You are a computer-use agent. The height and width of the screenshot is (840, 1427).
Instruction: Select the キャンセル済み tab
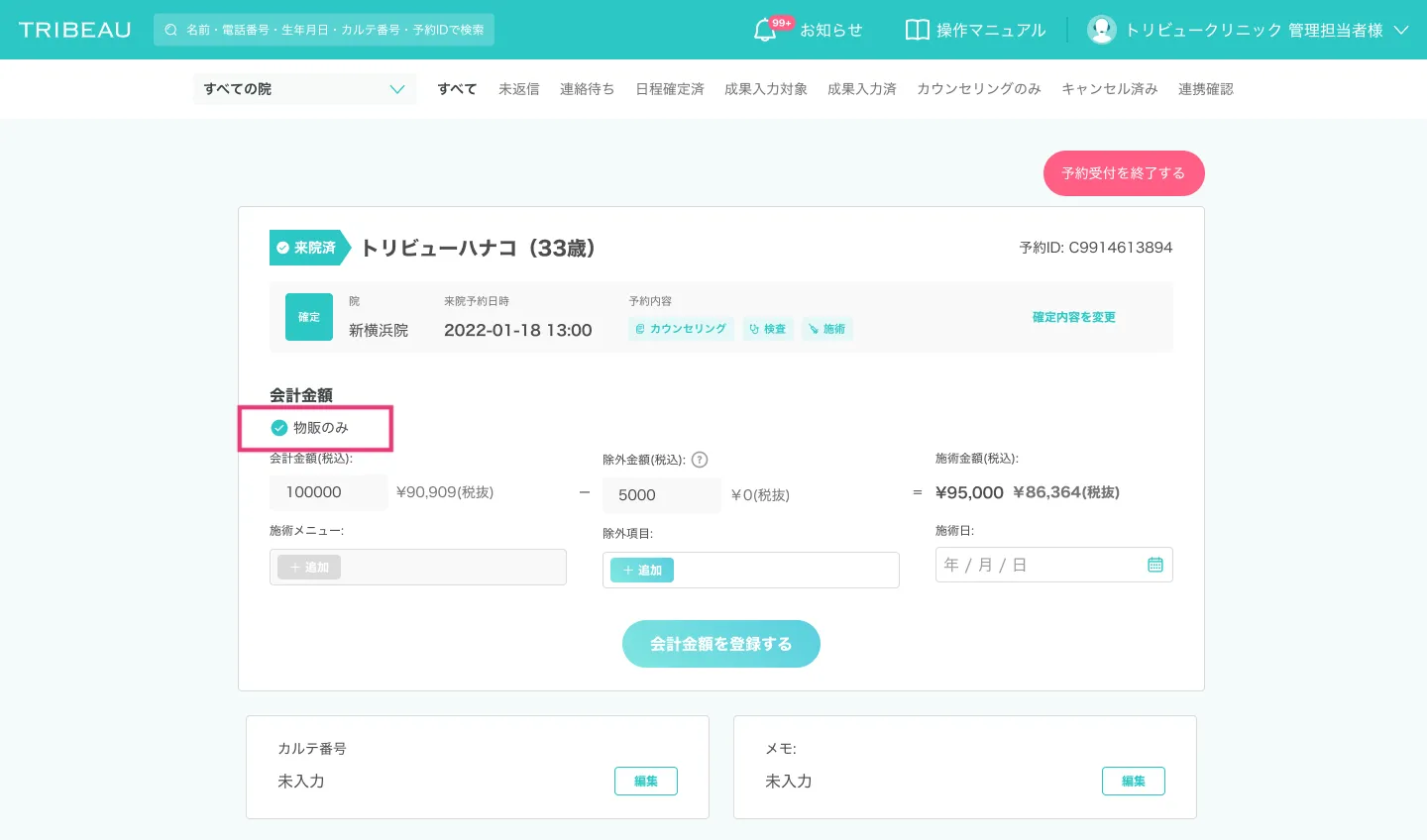click(1109, 89)
